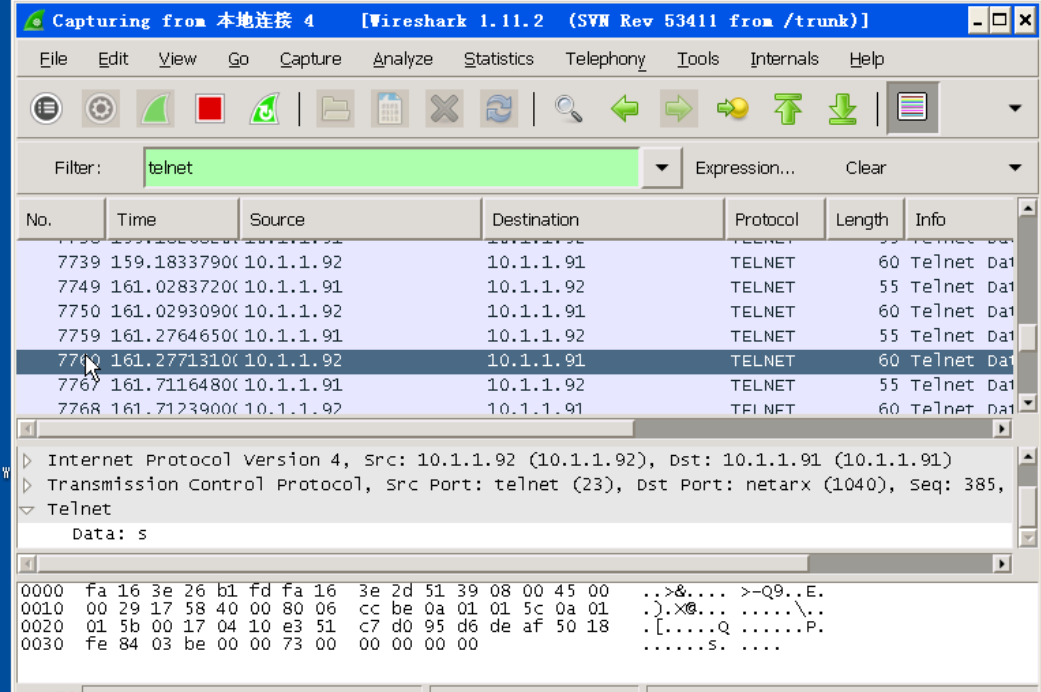This screenshot has width=1041, height=692.
Task: Click the start capture shark fin icon
Action: tap(155, 108)
